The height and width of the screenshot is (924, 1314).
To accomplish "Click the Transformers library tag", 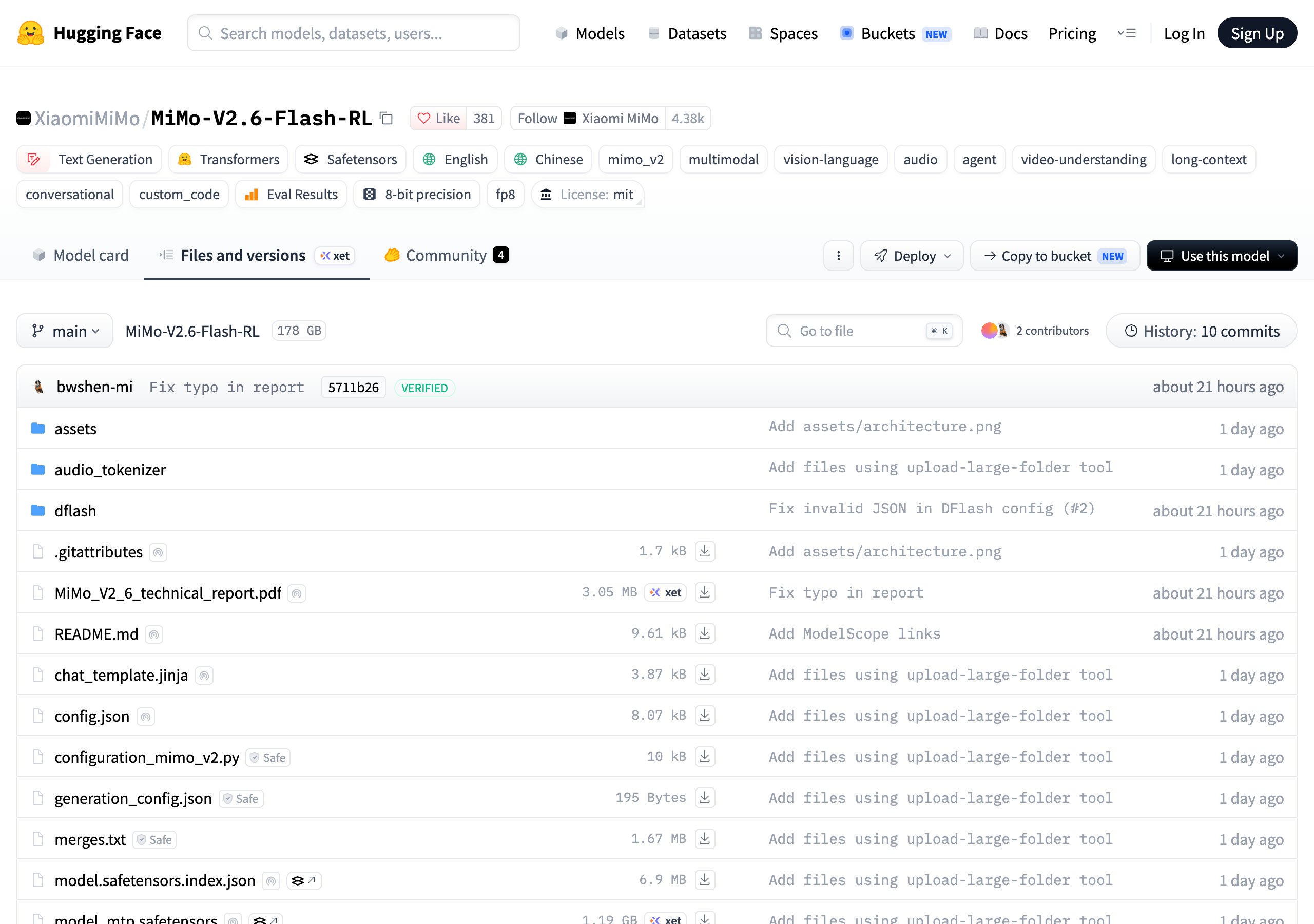I will tap(228, 160).
